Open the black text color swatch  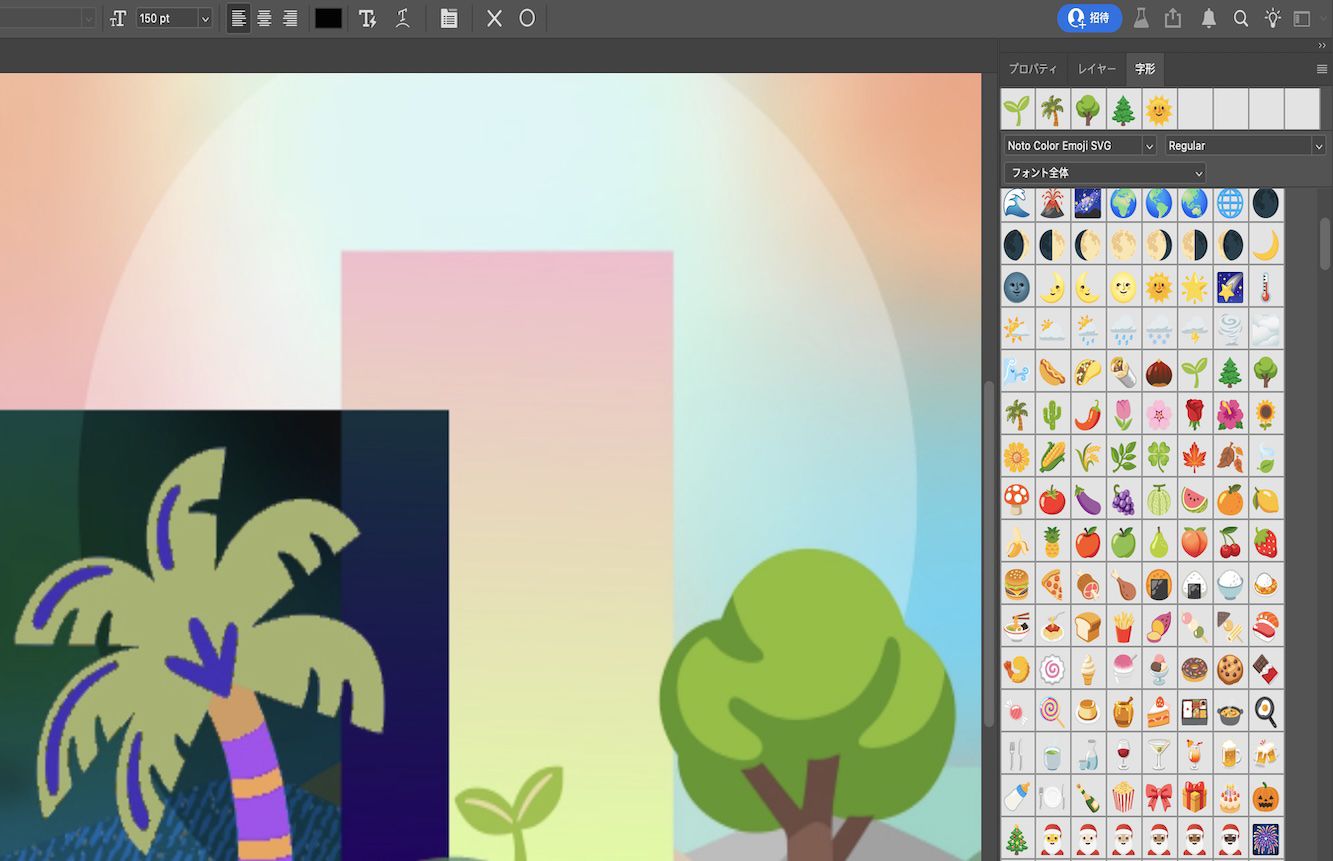(328, 18)
